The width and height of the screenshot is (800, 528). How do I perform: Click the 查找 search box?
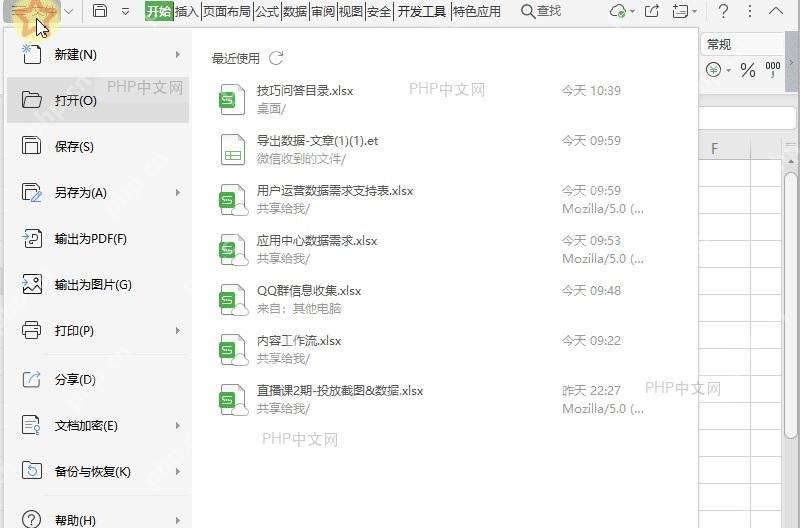[541, 11]
